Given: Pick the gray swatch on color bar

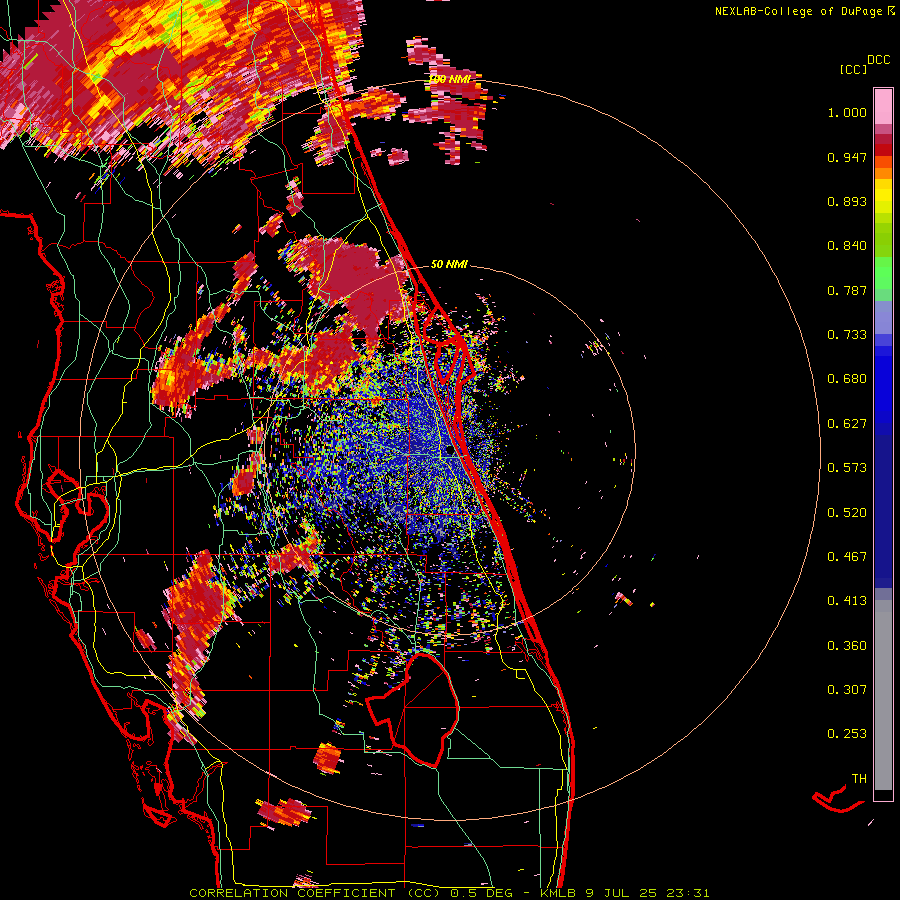Looking at the screenshot, I should click(883, 695).
